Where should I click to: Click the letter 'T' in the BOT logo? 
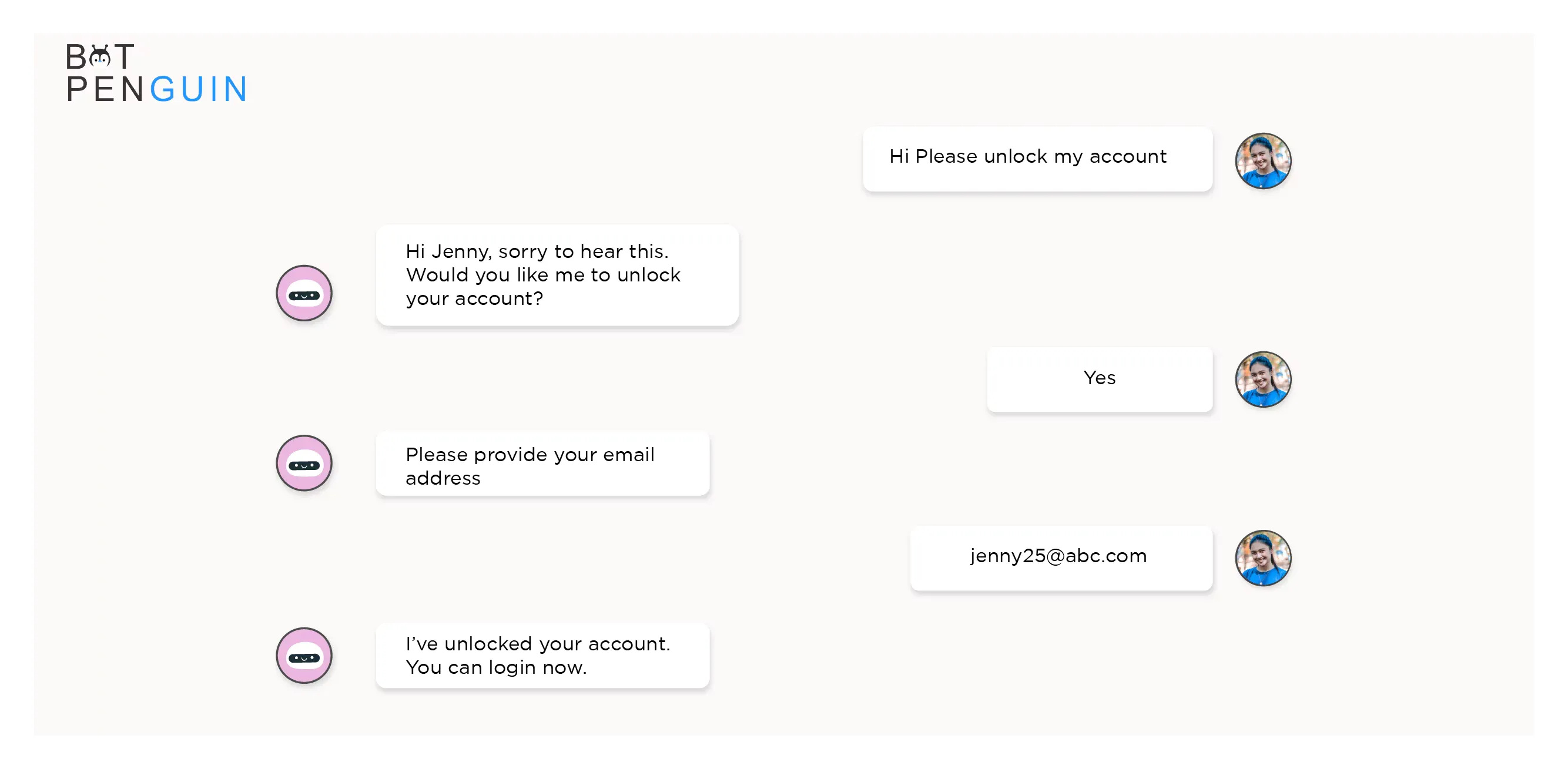[x=124, y=56]
